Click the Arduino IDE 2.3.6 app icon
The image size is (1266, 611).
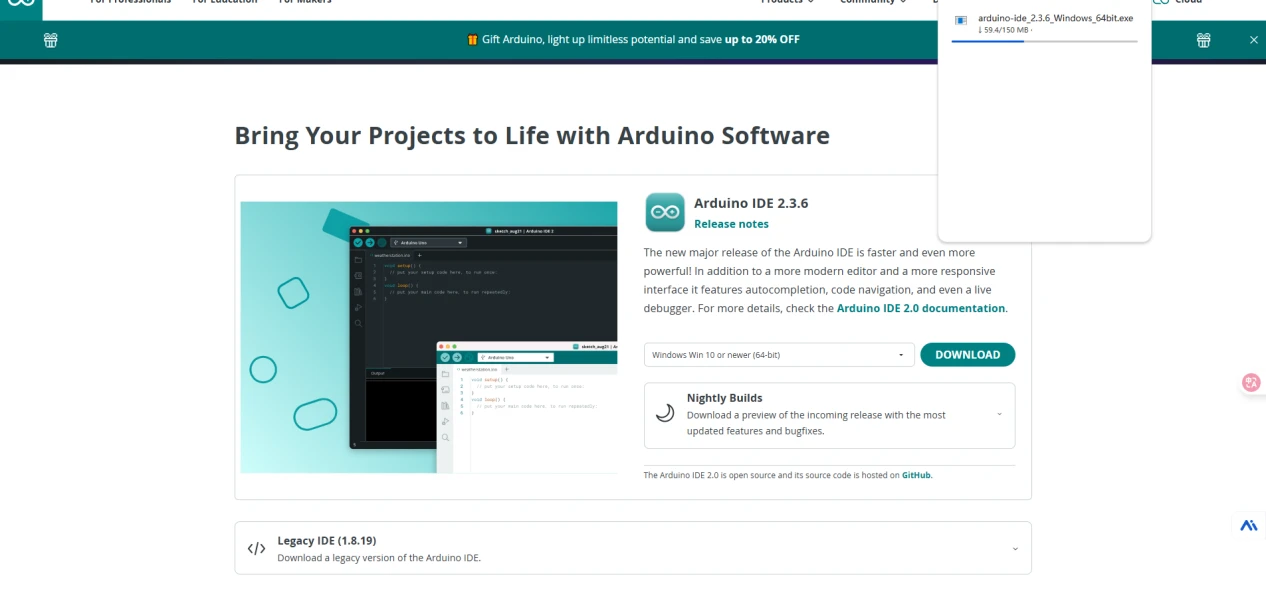(665, 212)
